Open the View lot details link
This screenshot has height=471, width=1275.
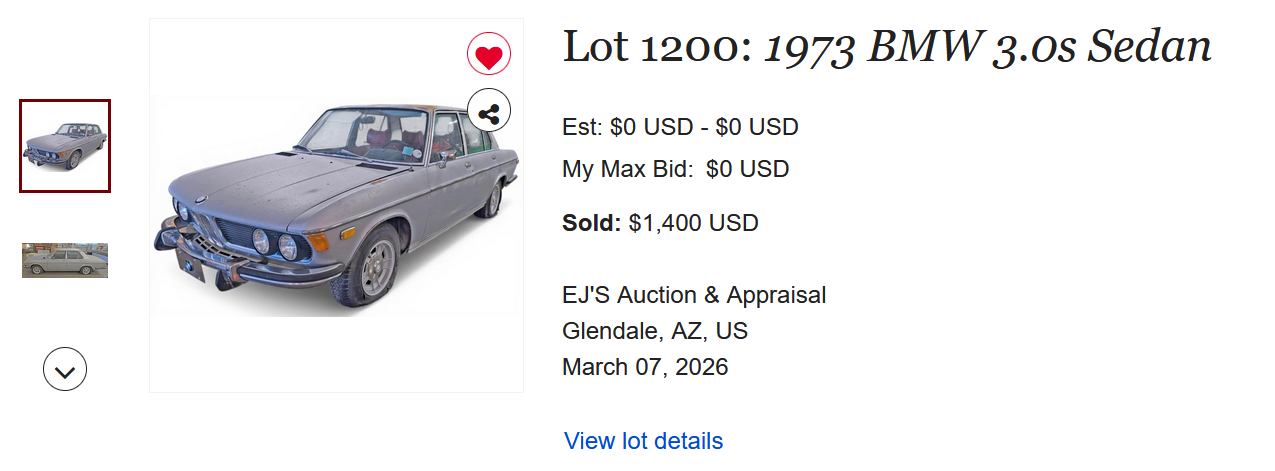click(643, 441)
